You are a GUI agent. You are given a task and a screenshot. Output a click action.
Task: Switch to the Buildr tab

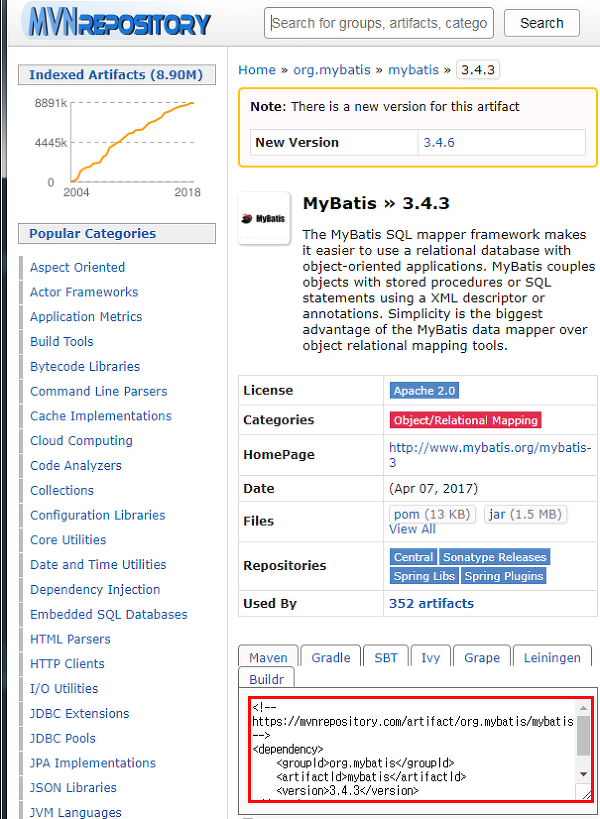pos(266,678)
